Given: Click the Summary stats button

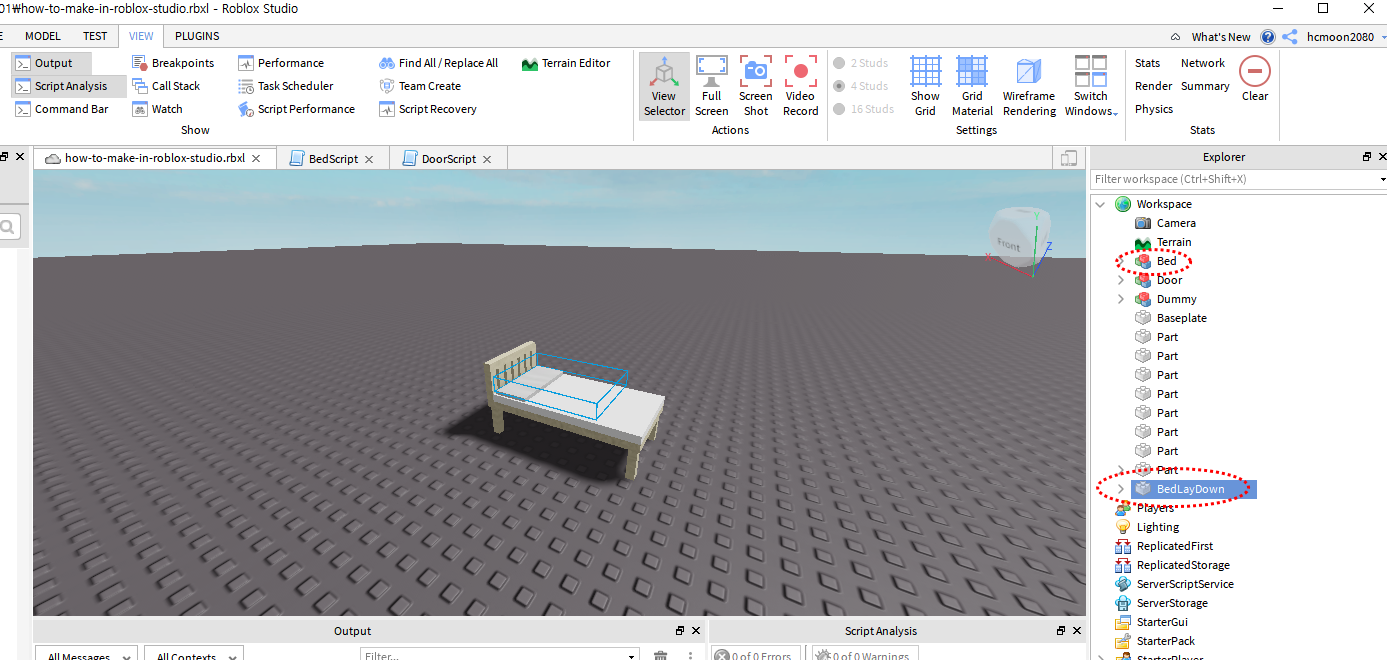Looking at the screenshot, I should point(1205,86).
